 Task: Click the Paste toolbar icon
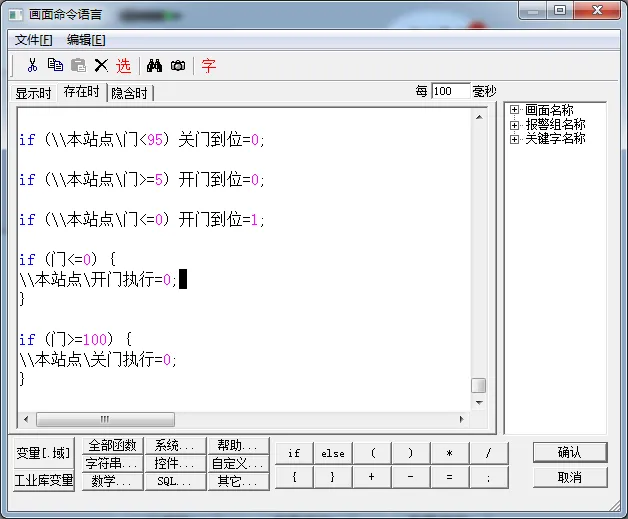tap(78, 65)
